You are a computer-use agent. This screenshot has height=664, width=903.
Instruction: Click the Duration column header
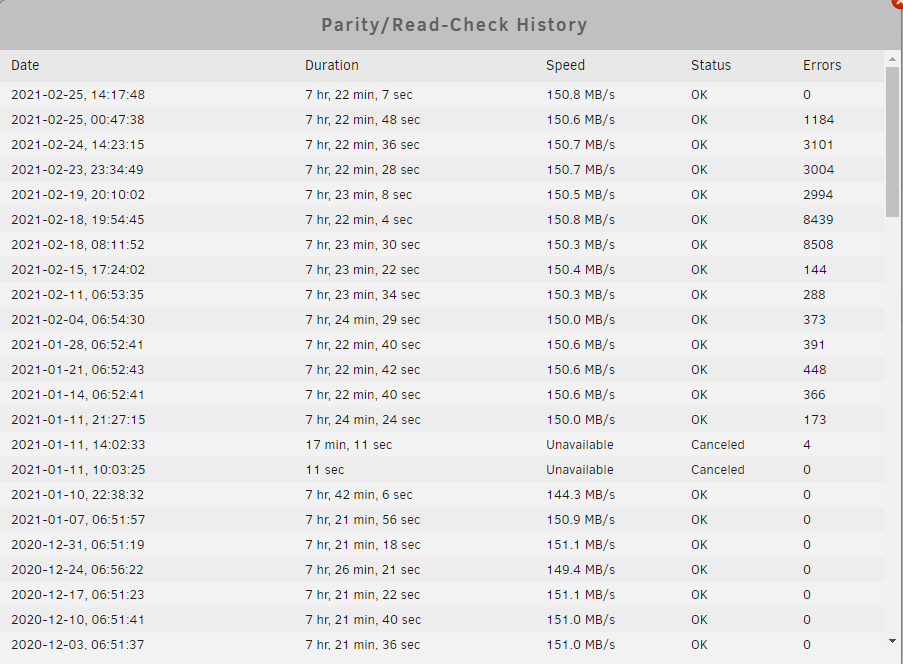point(332,65)
